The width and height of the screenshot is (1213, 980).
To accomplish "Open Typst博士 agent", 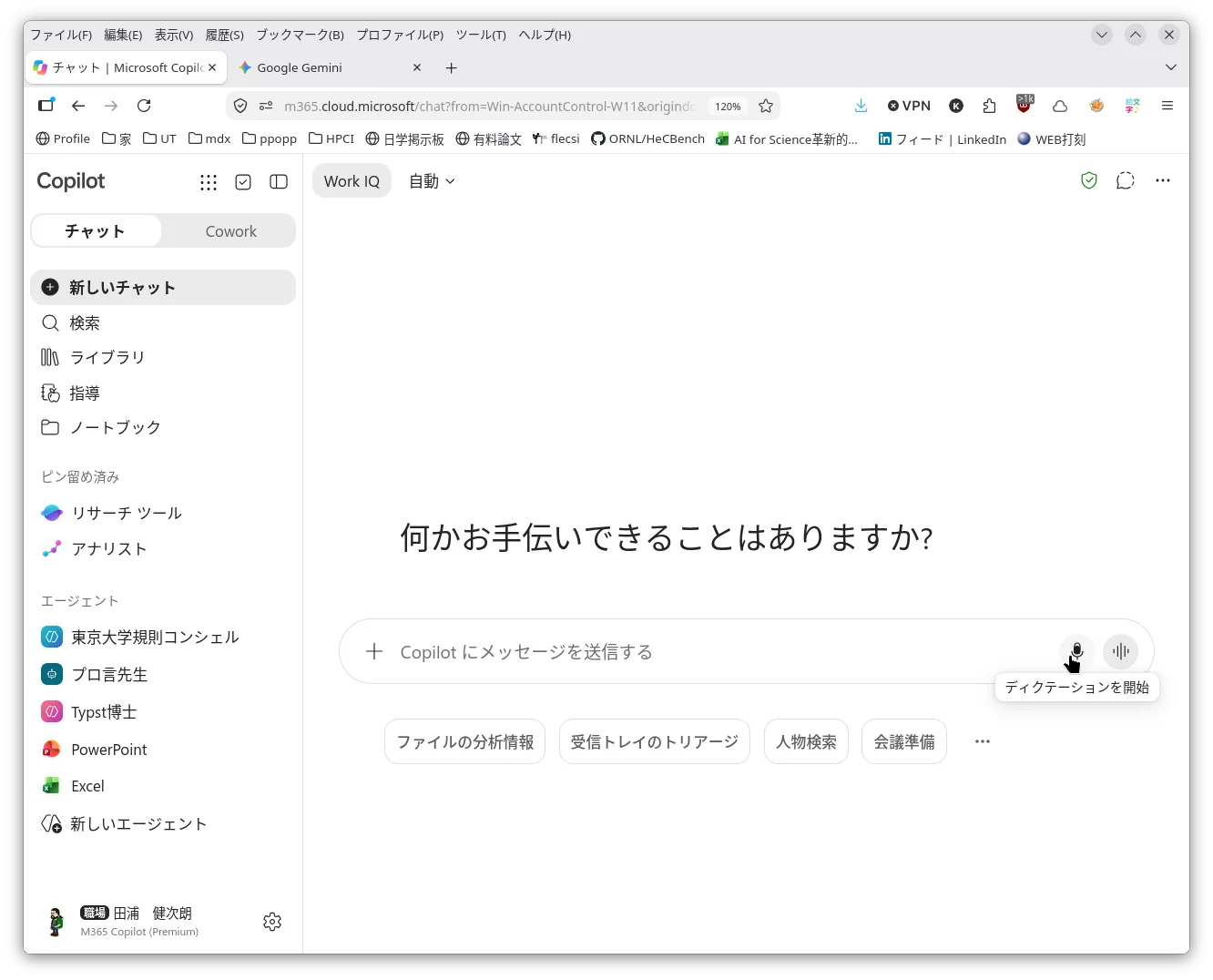I will (163, 711).
